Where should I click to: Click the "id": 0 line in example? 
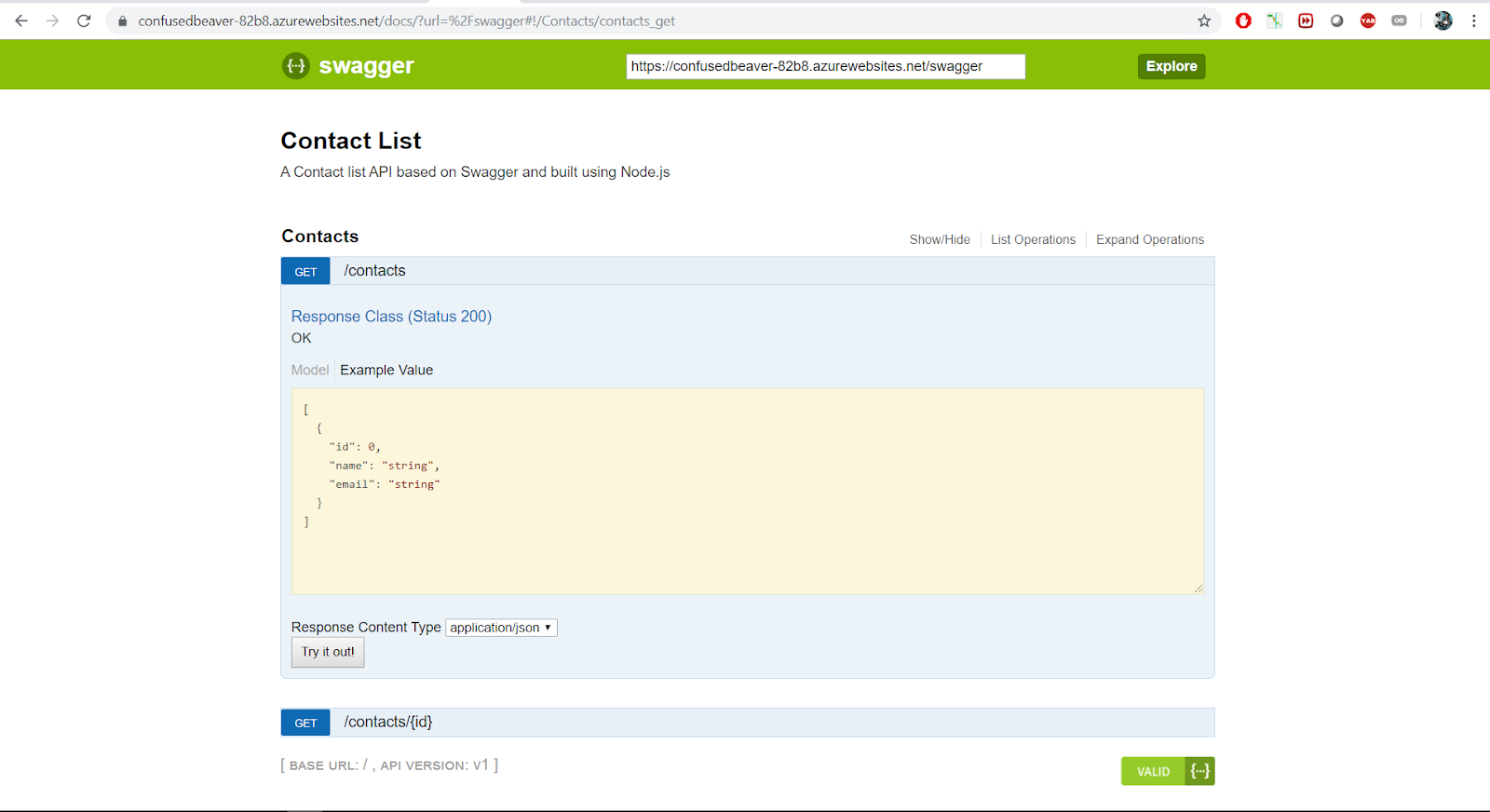(355, 447)
